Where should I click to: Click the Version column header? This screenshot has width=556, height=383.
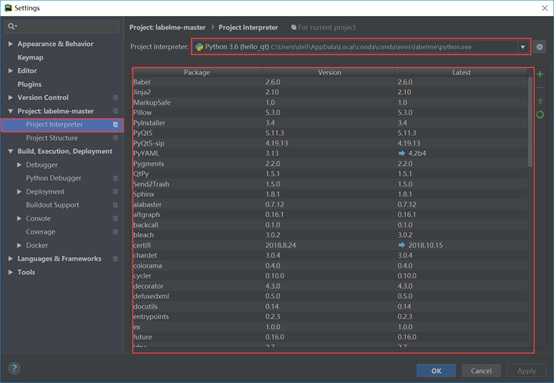tap(329, 73)
